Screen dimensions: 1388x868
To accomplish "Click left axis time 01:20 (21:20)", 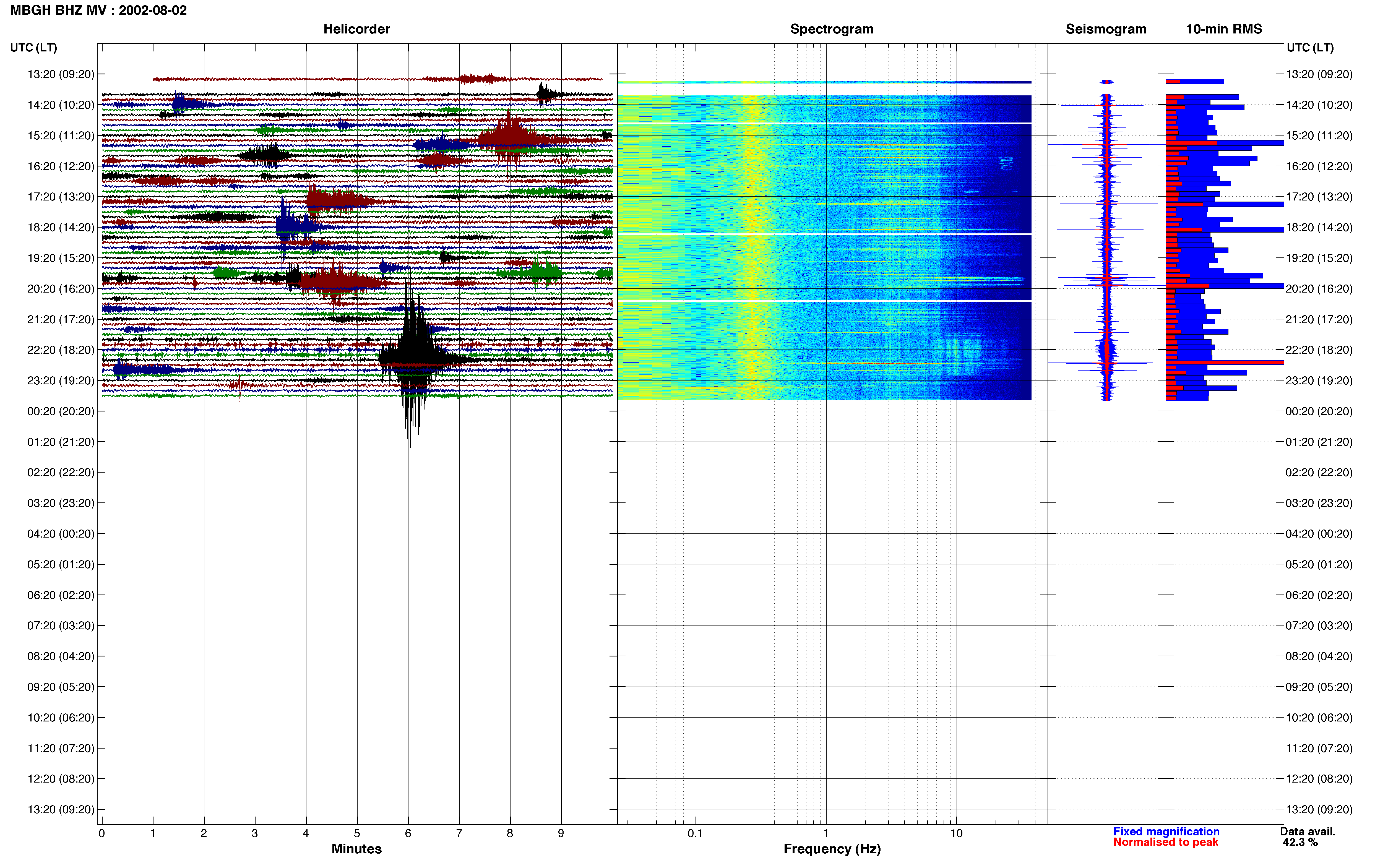I will [x=61, y=442].
